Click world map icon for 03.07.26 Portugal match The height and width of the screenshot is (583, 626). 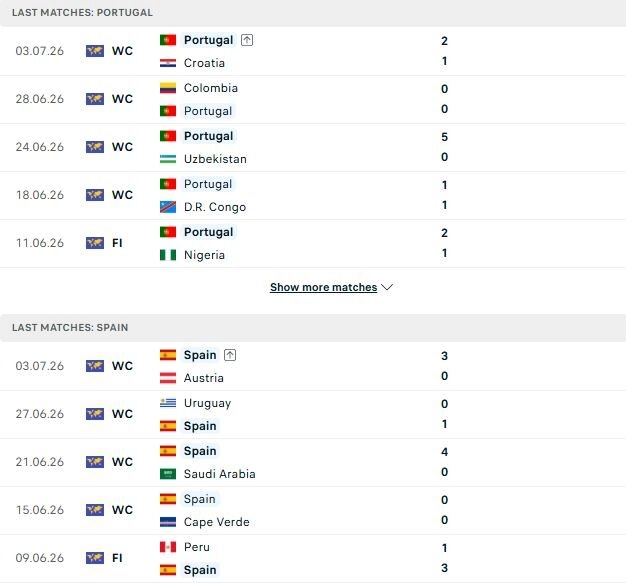tap(95, 51)
